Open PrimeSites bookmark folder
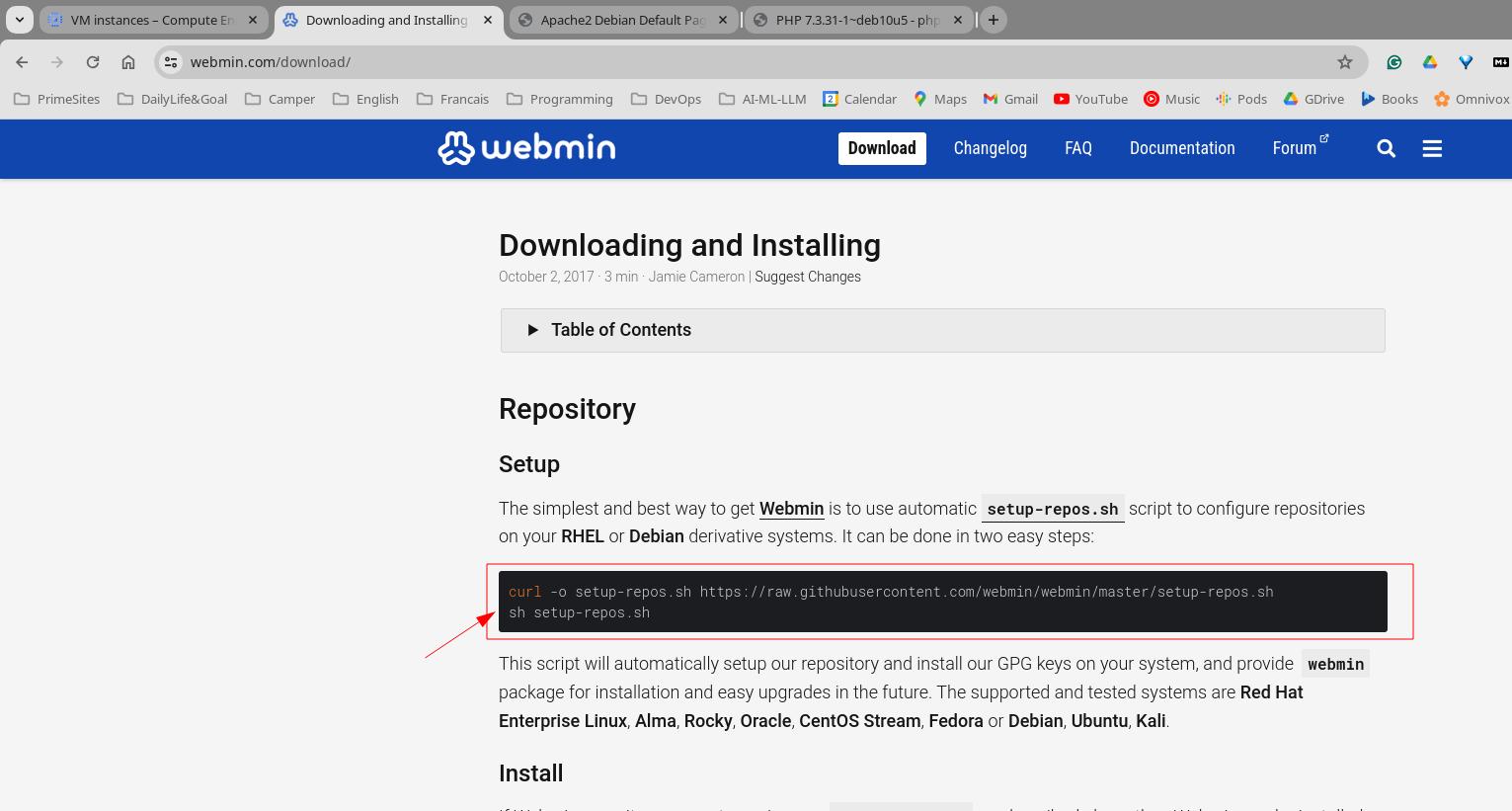This screenshot has height=811, width=1512. tap(57, 99)
